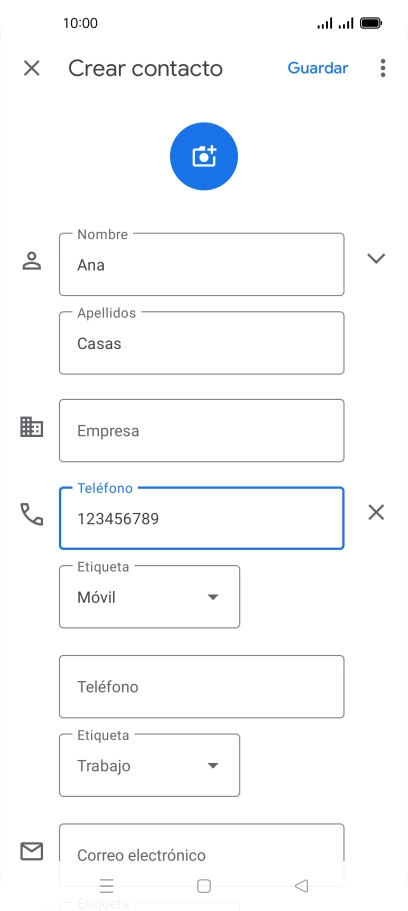This screenshot has width=408, height=911.
Task: Focus the empty second Teléfono field
Action: click(202, 687)
